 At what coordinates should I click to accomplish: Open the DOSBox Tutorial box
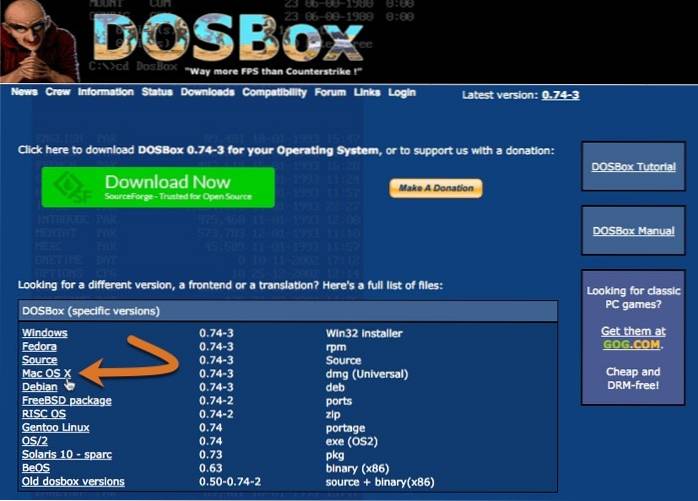pyautogui.click(x=633, y=167)
